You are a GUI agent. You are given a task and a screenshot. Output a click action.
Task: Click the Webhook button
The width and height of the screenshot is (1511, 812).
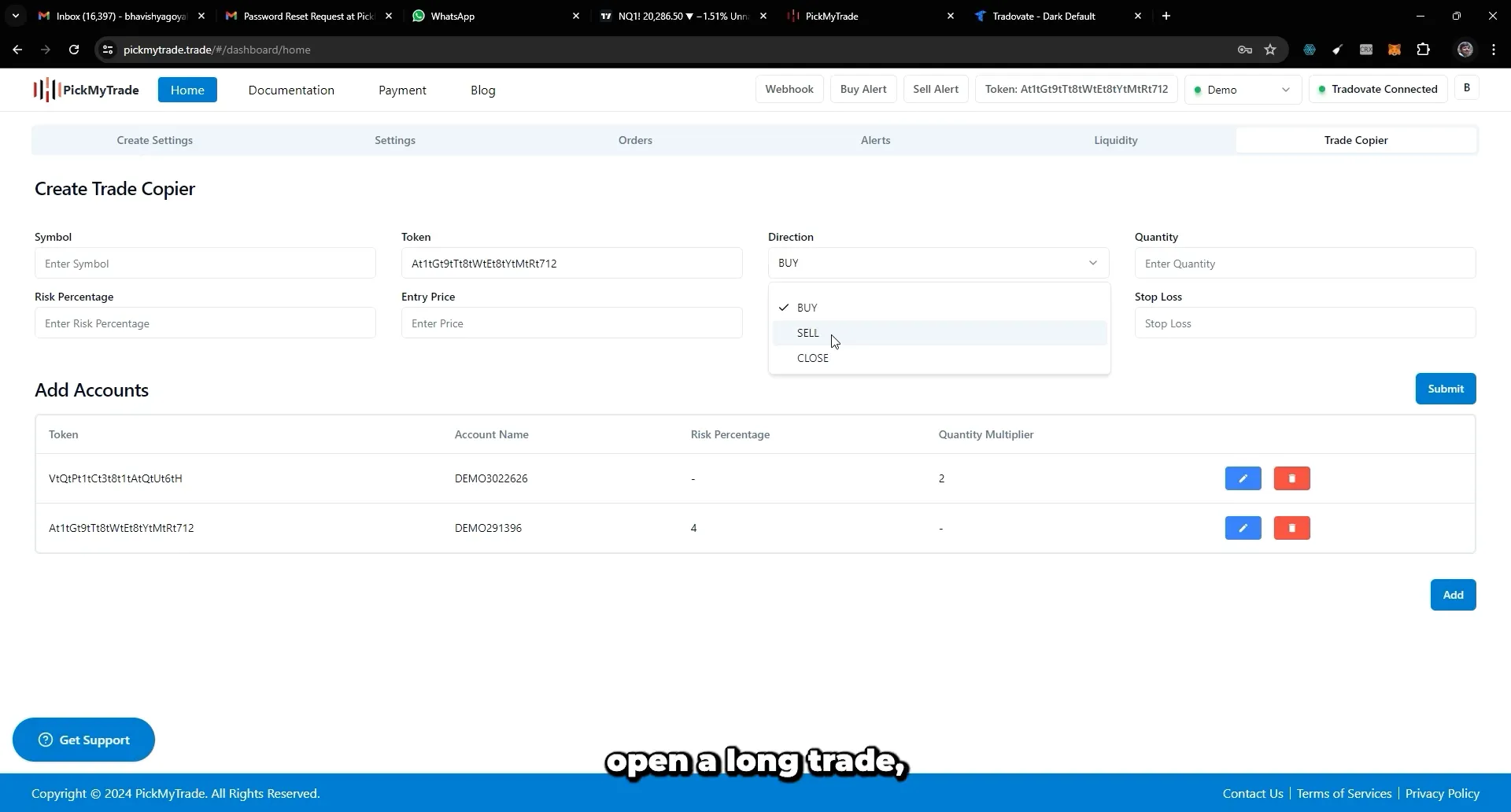[789, 89]
